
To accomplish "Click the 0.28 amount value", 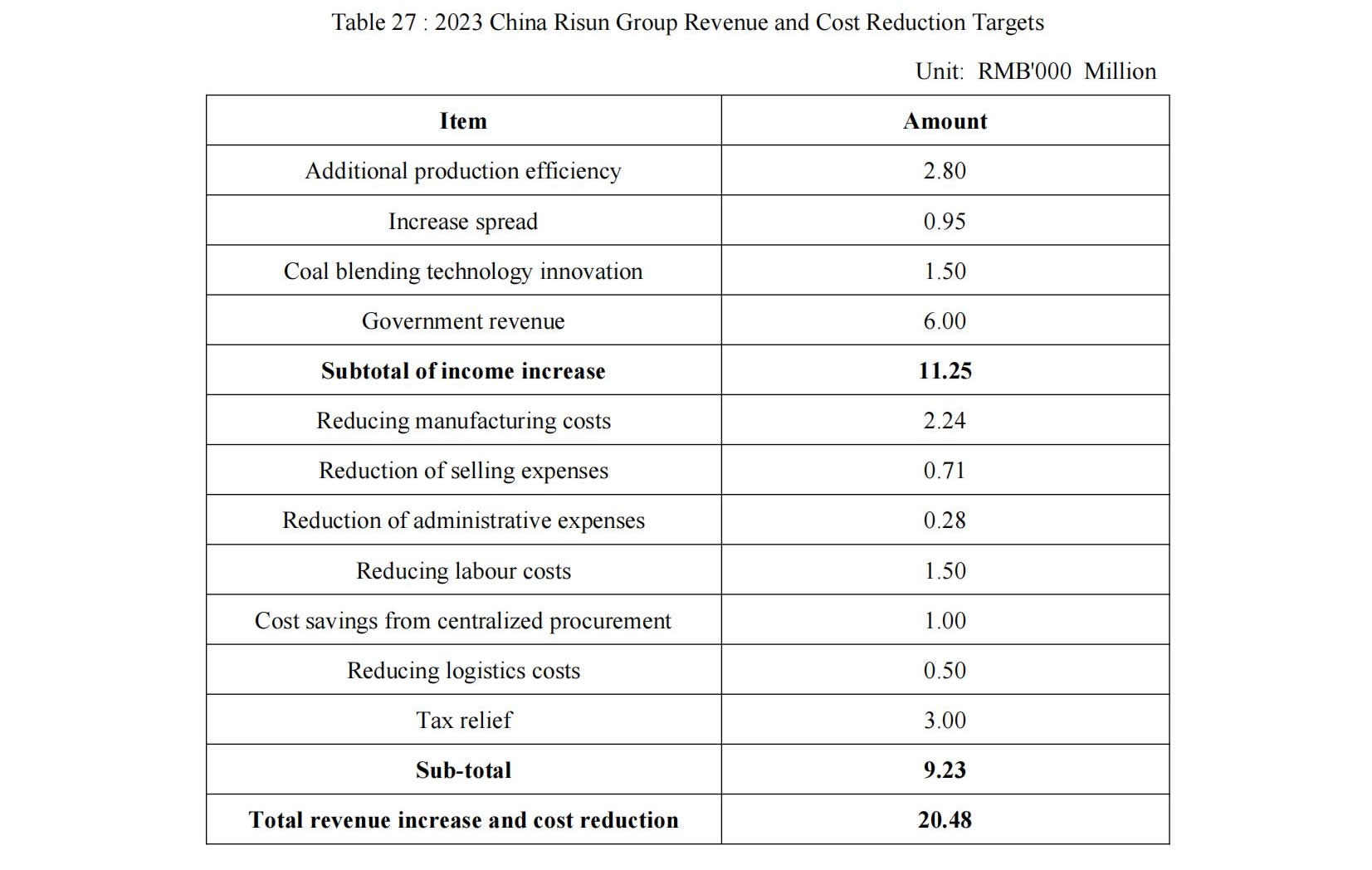I will 945,521.
